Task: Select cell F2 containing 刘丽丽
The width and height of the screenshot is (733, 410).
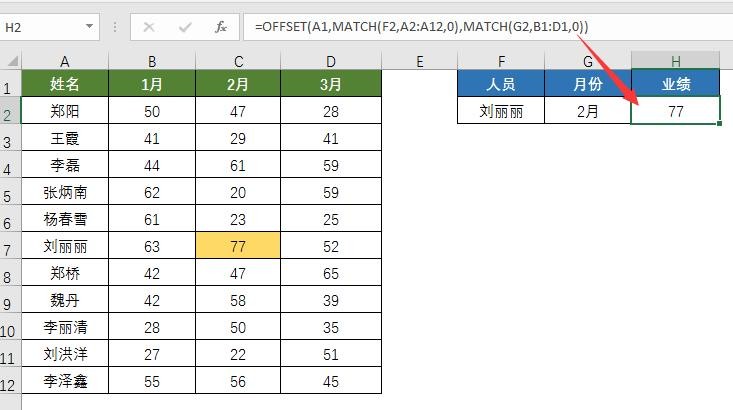Action: point(501,112)
